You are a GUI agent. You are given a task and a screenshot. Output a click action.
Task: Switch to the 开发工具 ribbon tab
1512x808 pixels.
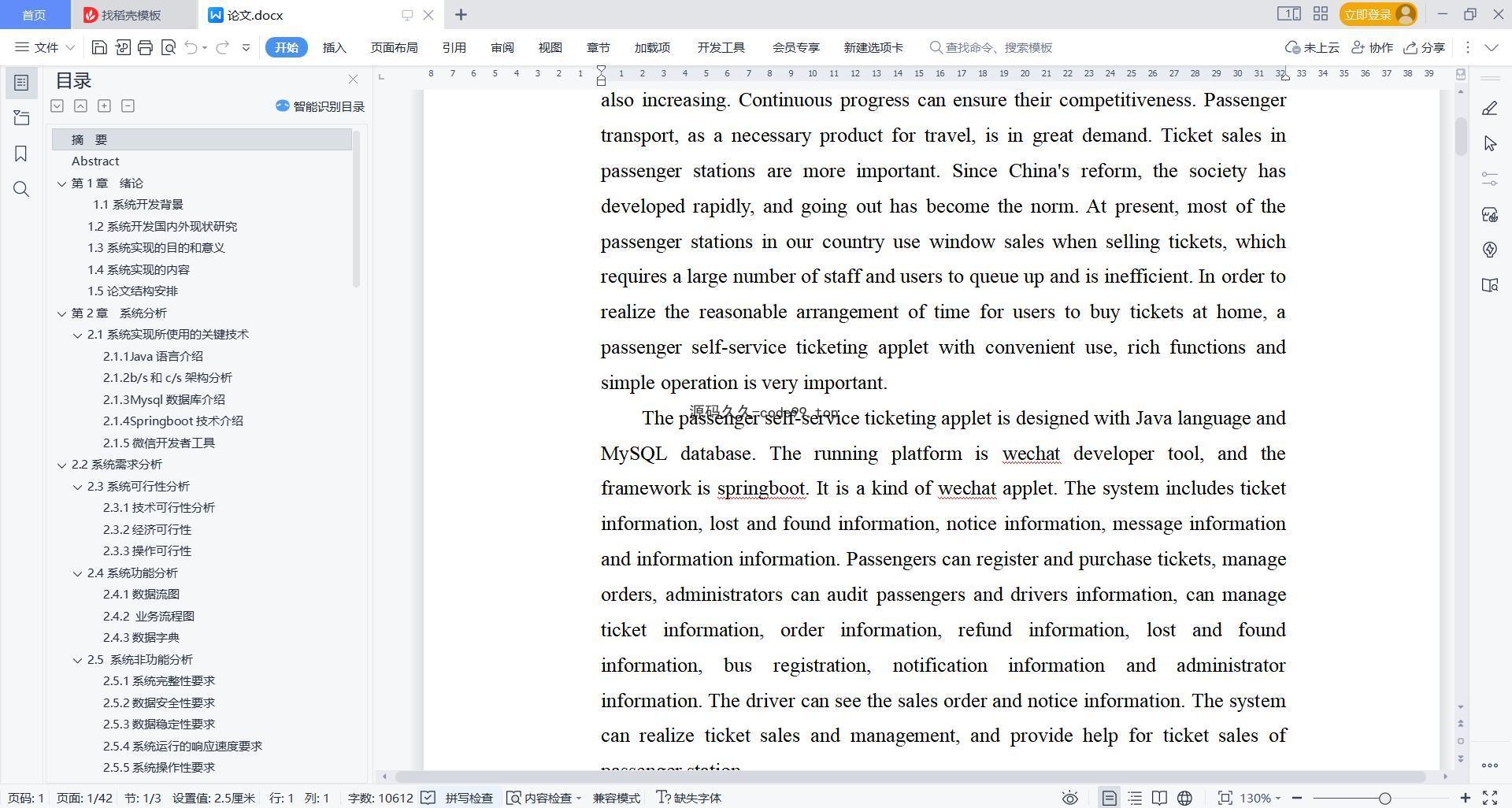pyautogui.click(x=721, y=47)
